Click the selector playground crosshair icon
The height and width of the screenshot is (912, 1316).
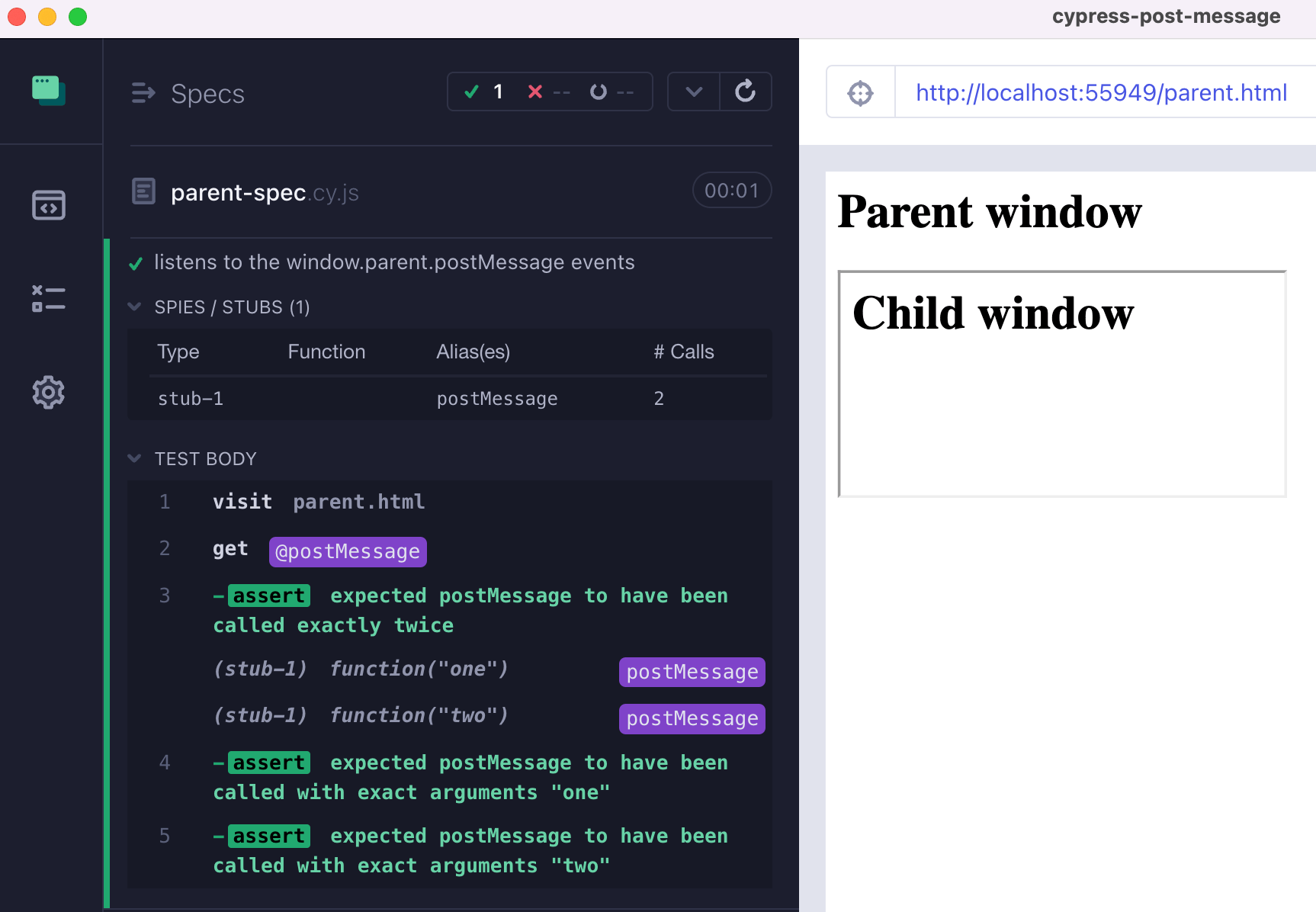tap(860, 92)
